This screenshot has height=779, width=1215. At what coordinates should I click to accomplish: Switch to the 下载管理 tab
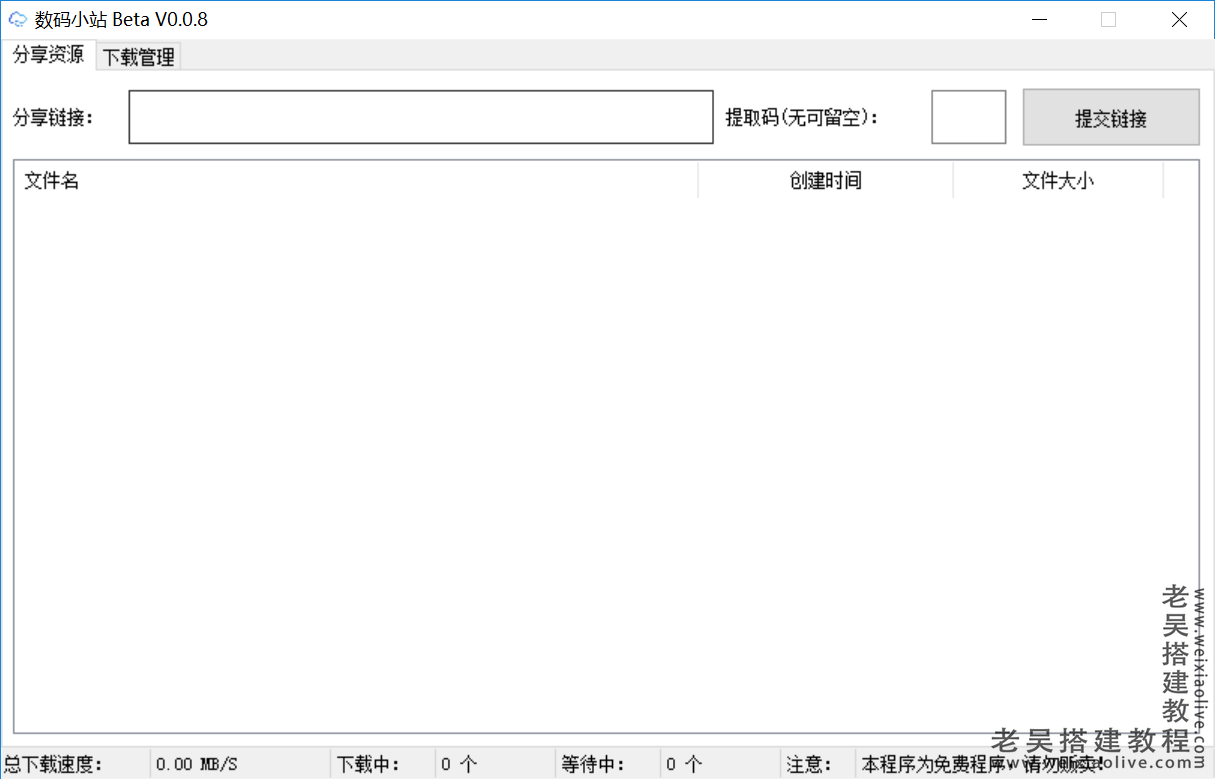click(x=137, y=56)
